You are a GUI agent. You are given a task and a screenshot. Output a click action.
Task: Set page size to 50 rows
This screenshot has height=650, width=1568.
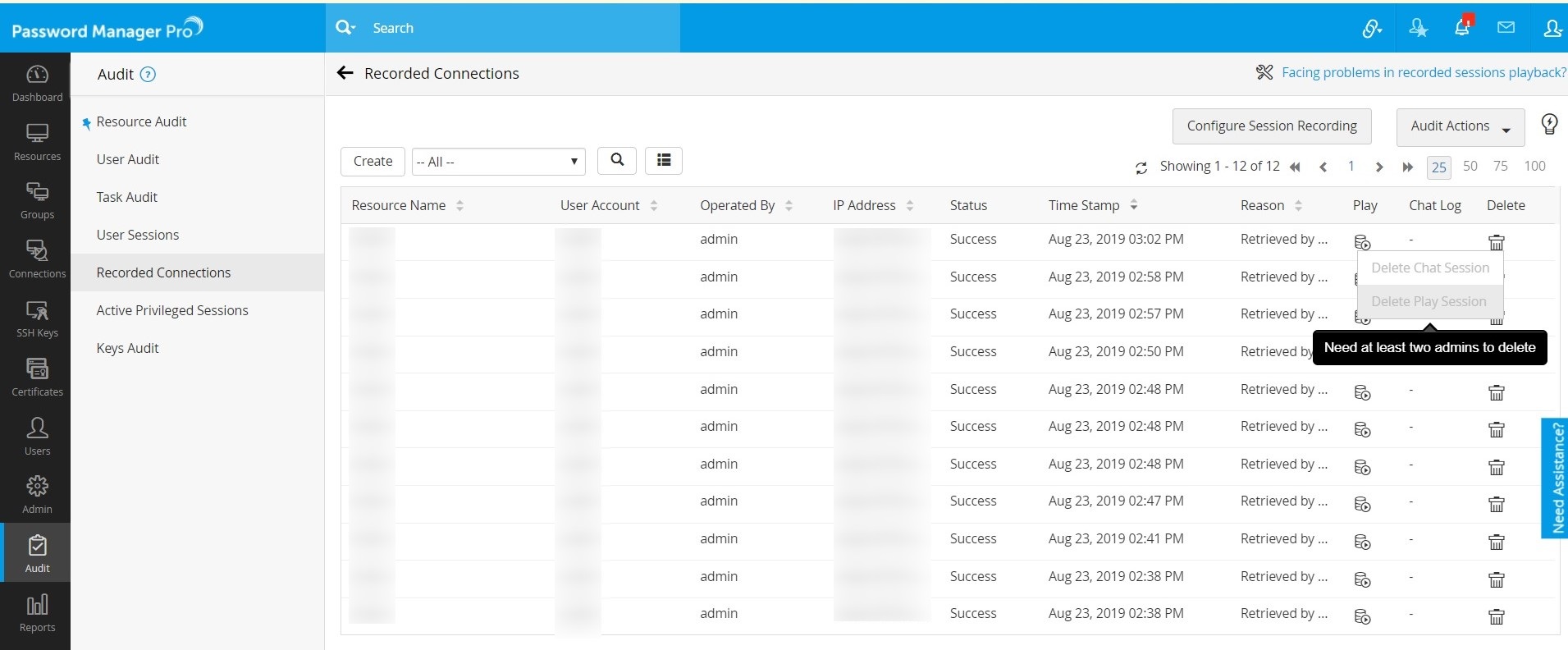click(1470, 167)
